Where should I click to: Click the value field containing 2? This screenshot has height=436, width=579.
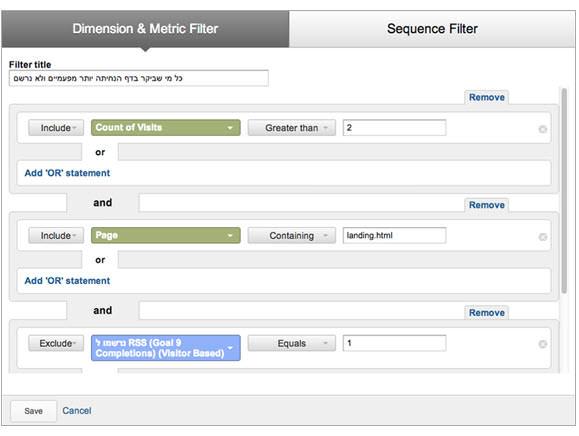point(394,128)
